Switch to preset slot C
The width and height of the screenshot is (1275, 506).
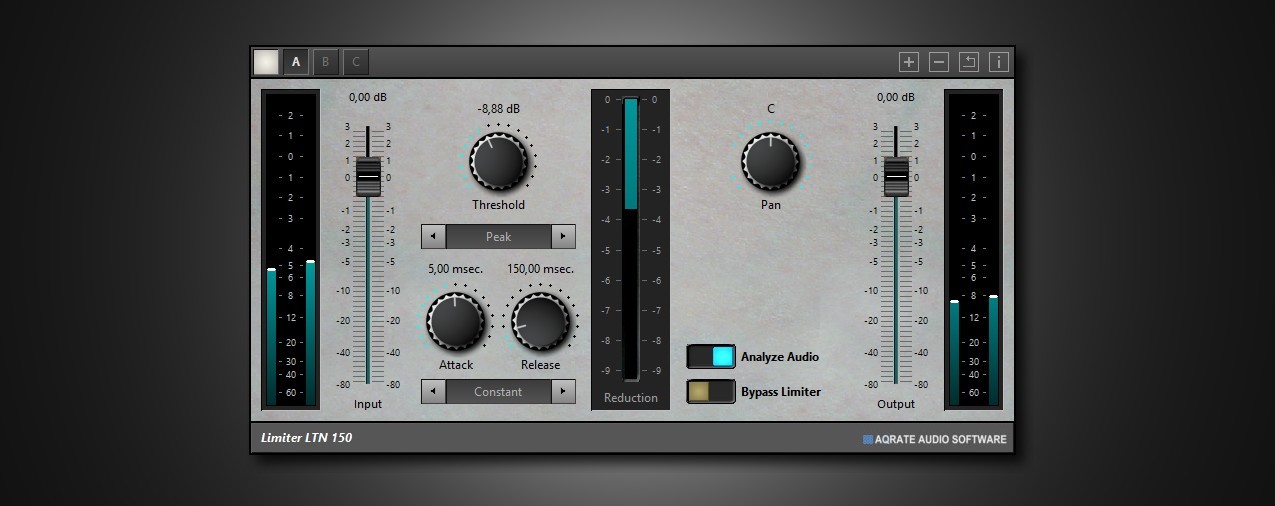coord(356,62)
